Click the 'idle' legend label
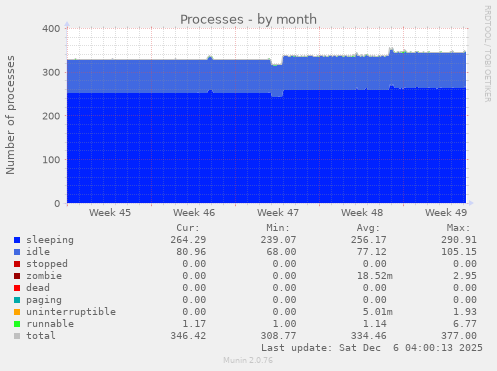 [x=38, y=252]
